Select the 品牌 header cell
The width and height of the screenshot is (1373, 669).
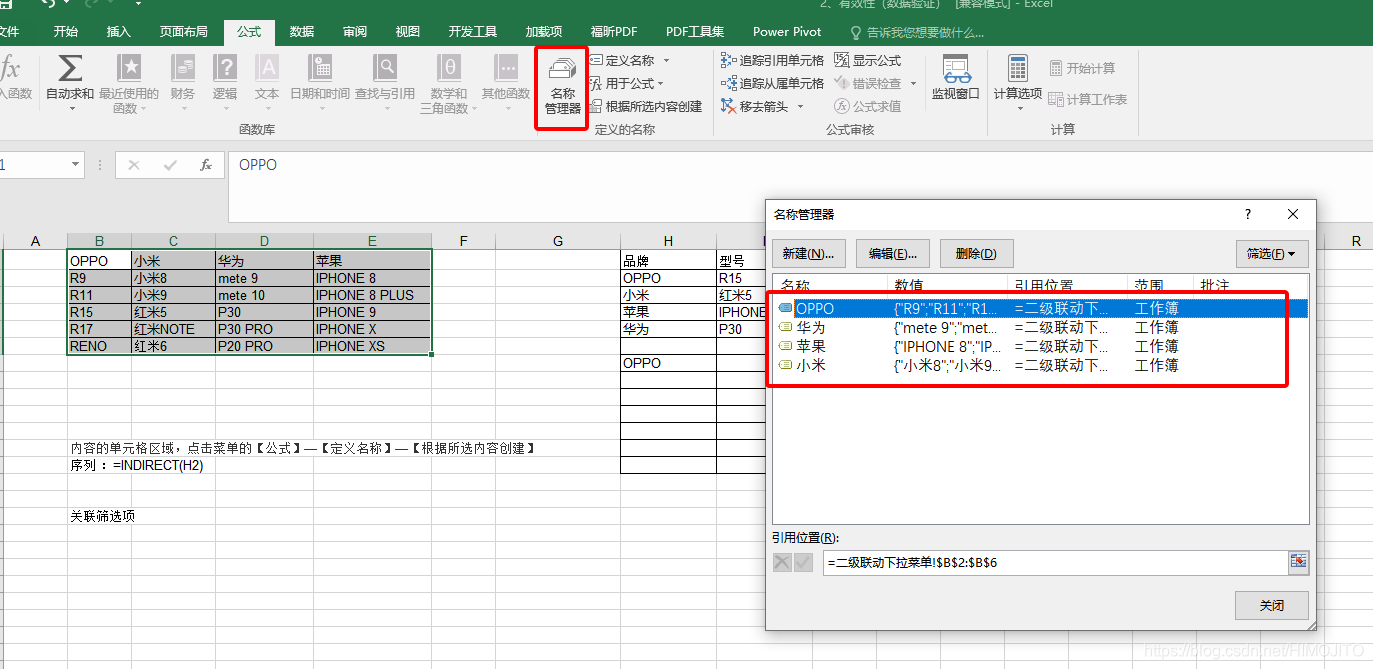668,261
